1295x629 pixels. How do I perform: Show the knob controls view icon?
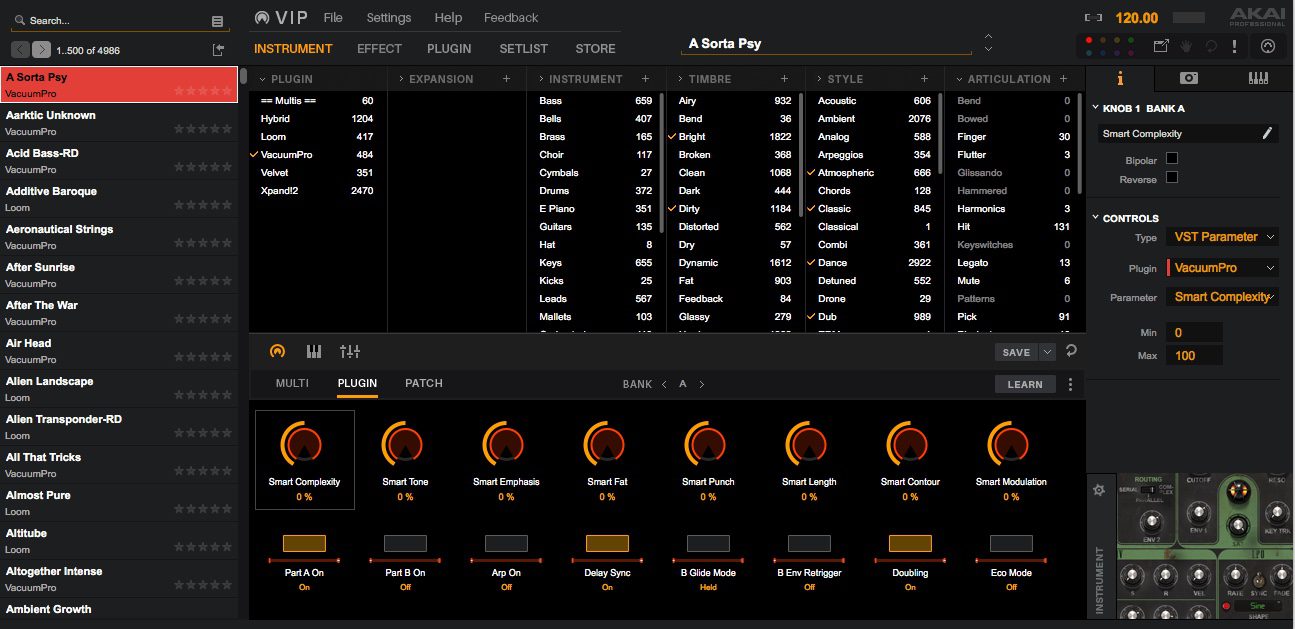tap(278, 351)
